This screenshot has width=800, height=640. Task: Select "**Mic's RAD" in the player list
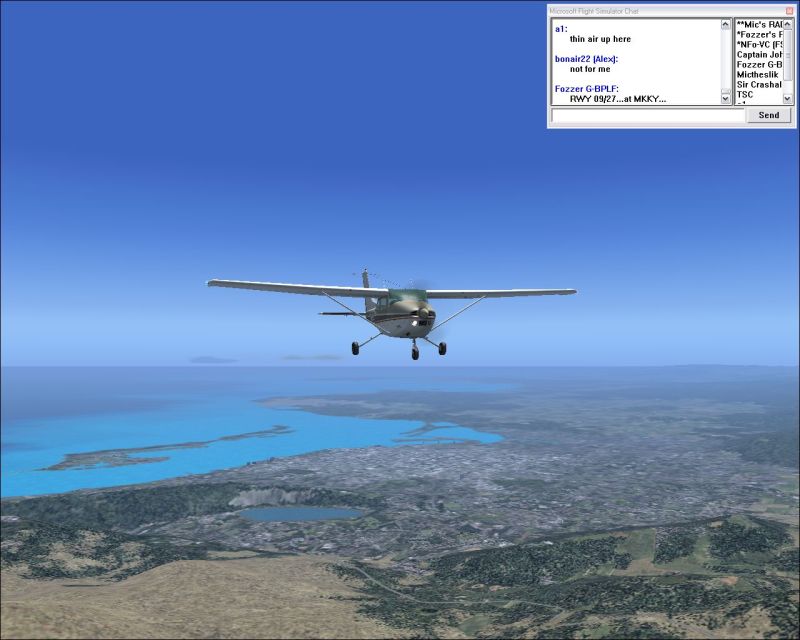point(759,24)
